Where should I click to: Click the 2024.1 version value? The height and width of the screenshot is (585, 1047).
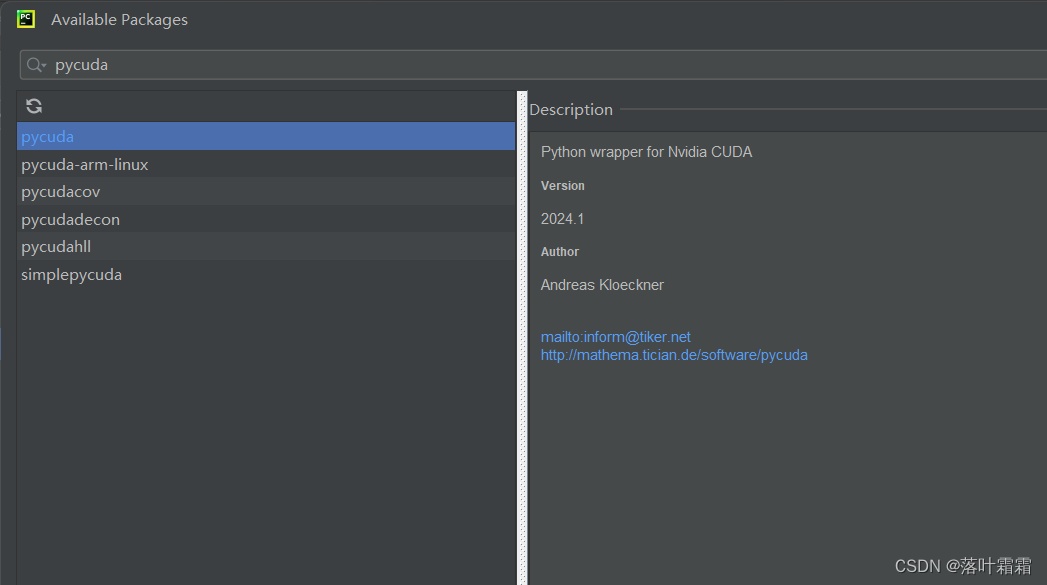(562, 219)
